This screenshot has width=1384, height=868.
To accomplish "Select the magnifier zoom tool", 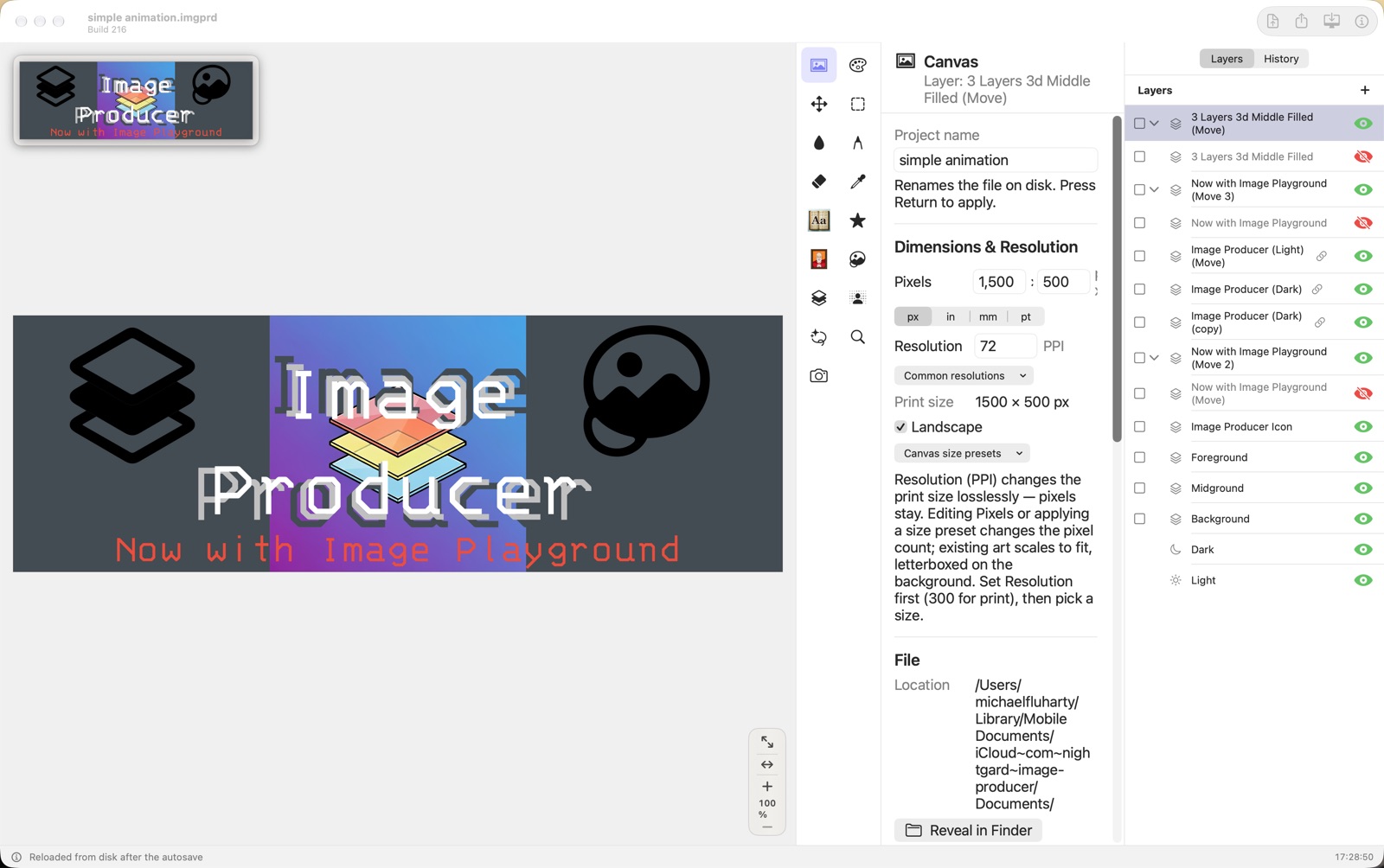I will (x=857, y=337).
